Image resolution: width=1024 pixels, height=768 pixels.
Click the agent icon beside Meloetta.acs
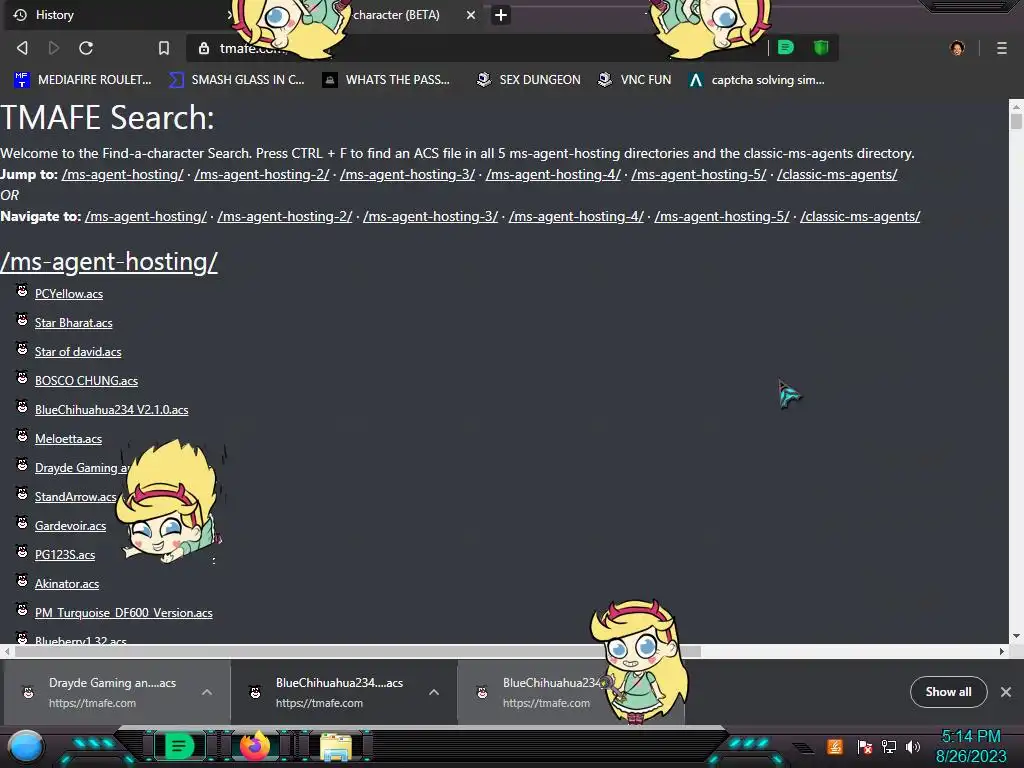(22, 435)
